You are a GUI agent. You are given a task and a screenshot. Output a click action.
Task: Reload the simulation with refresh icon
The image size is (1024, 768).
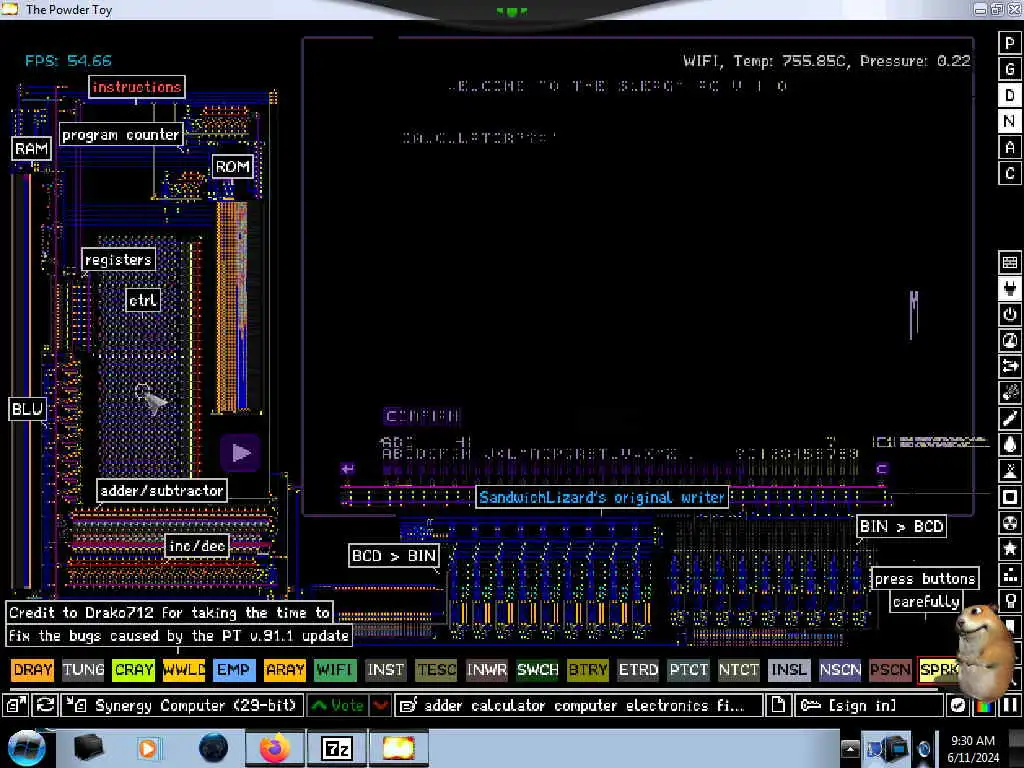[45, 705]
